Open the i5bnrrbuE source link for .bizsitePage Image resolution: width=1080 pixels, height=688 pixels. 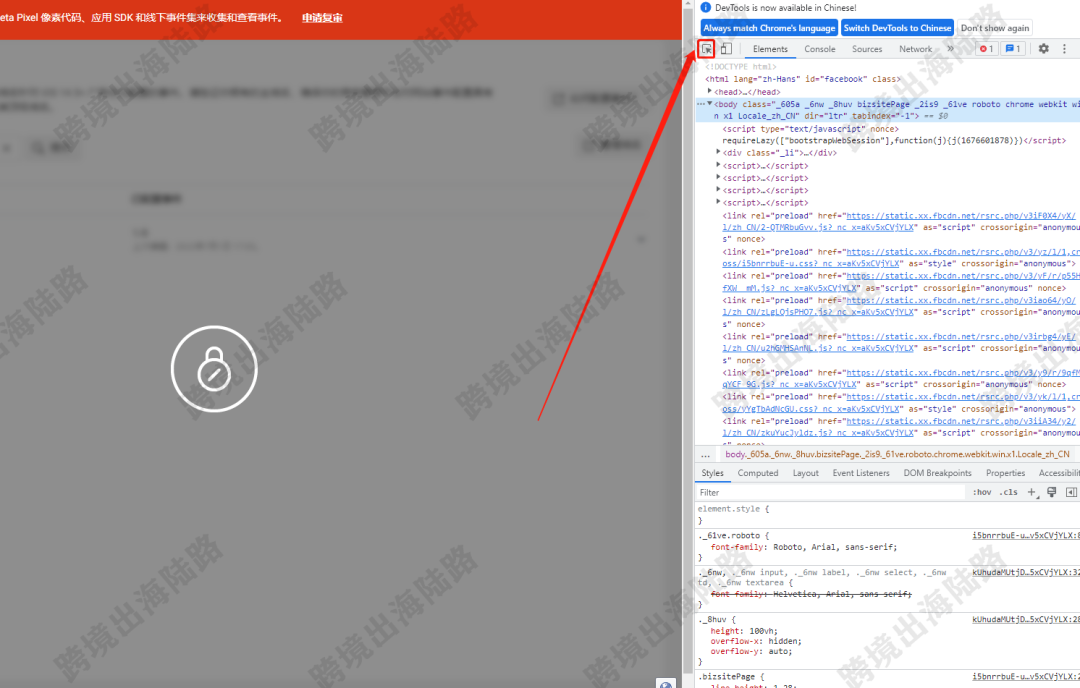[x=1026, y=676]
